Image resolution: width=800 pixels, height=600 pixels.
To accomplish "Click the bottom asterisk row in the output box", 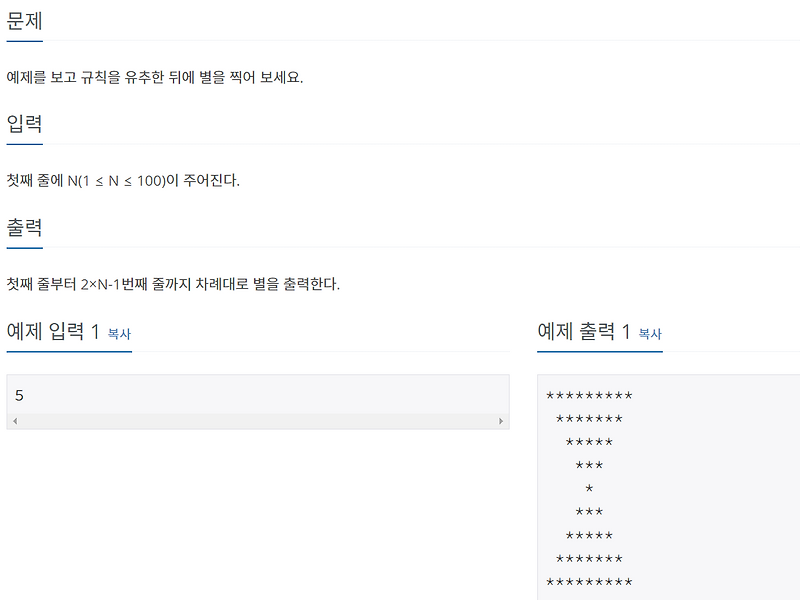I will point(588,581).
